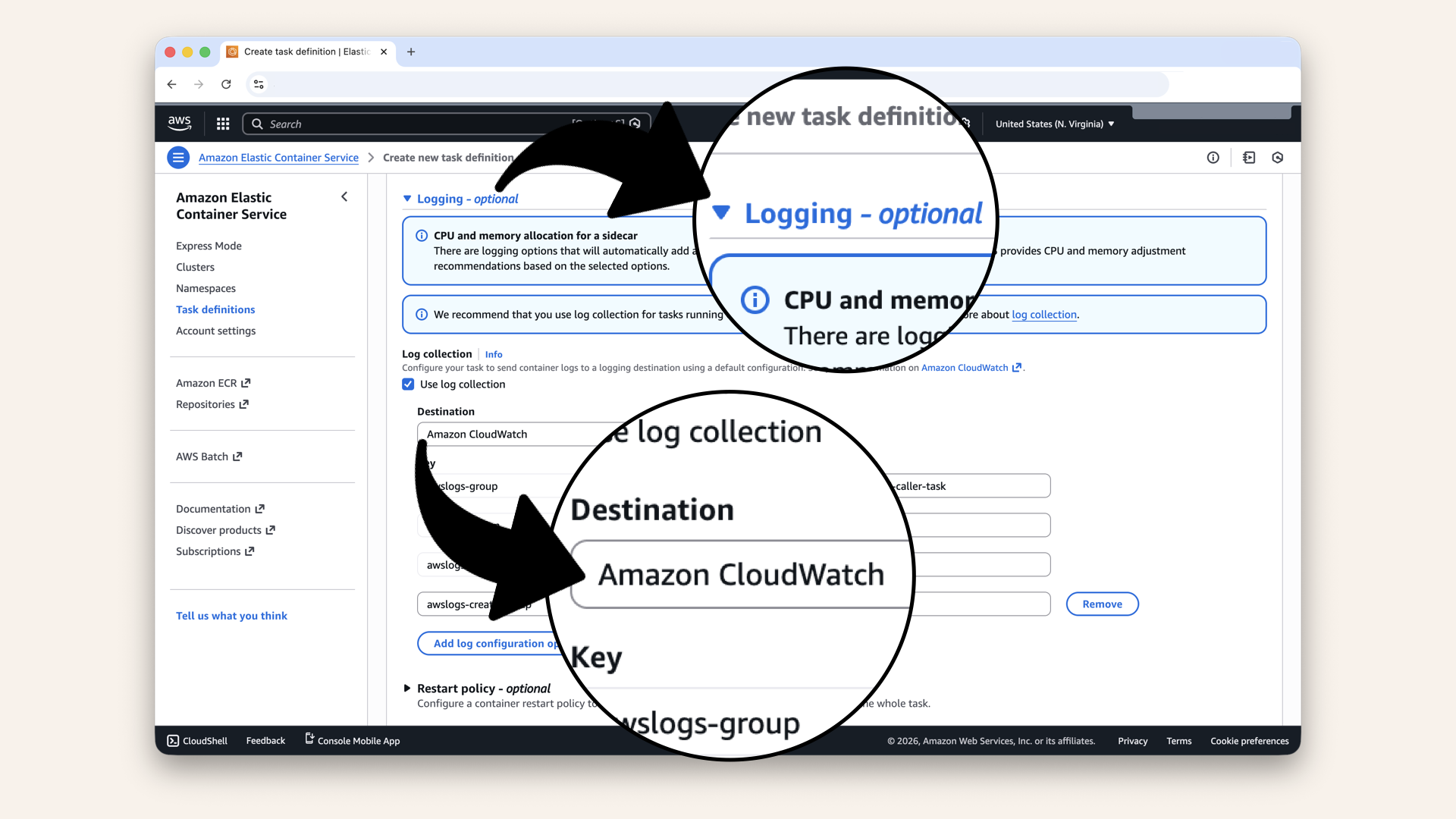Expand the Restart policy - optional section
Image resolution: width=1456 pixels, height=819 pixels.
[409, 689]
